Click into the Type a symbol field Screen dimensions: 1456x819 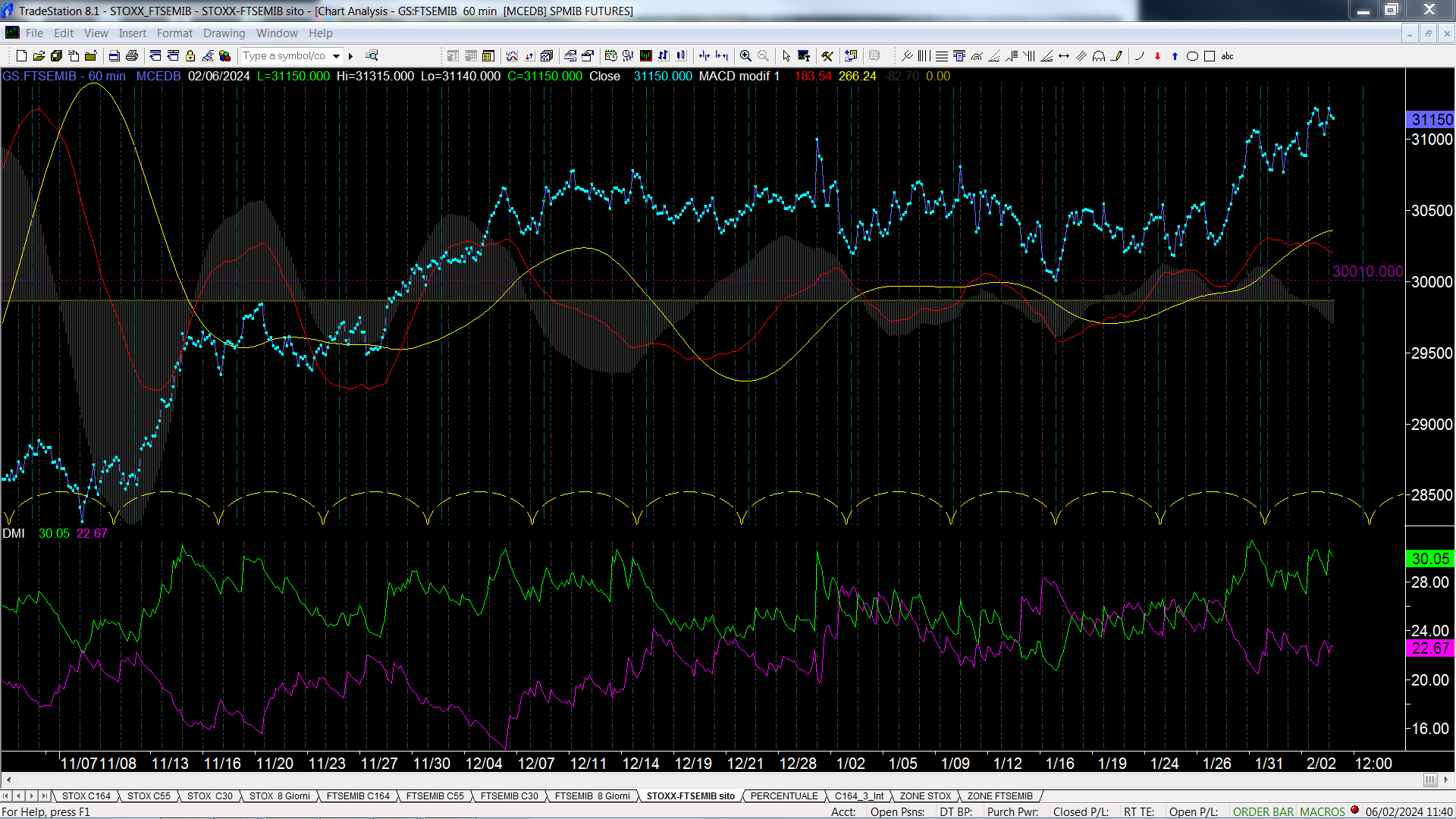point(285,56)
